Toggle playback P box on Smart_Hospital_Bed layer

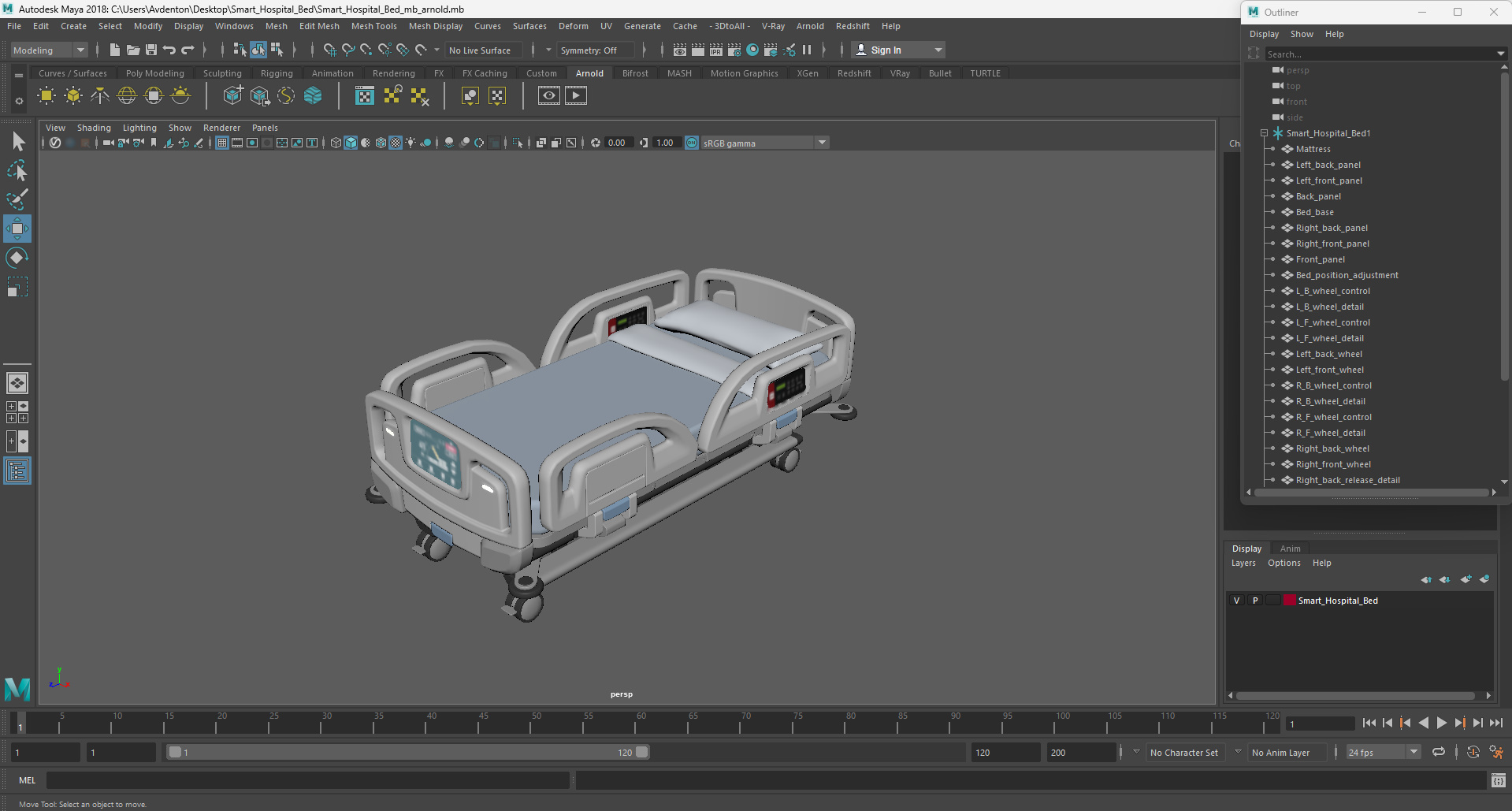pos(1255,601)
